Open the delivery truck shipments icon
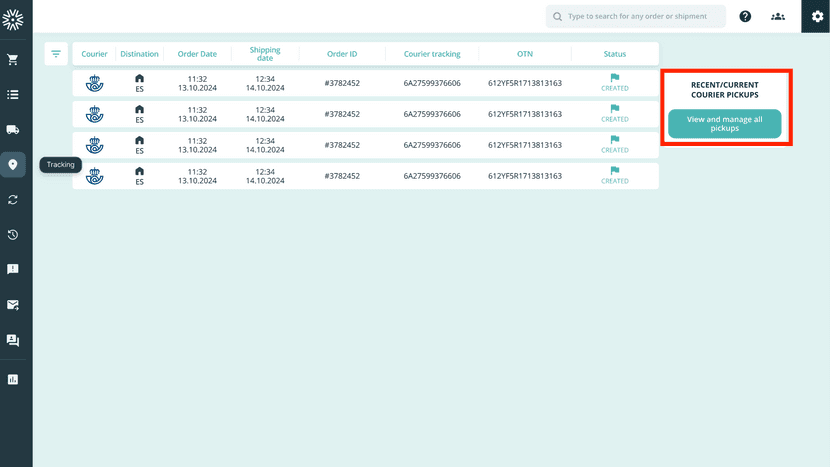This screenshot has width=830, height=467. point(13,130)
